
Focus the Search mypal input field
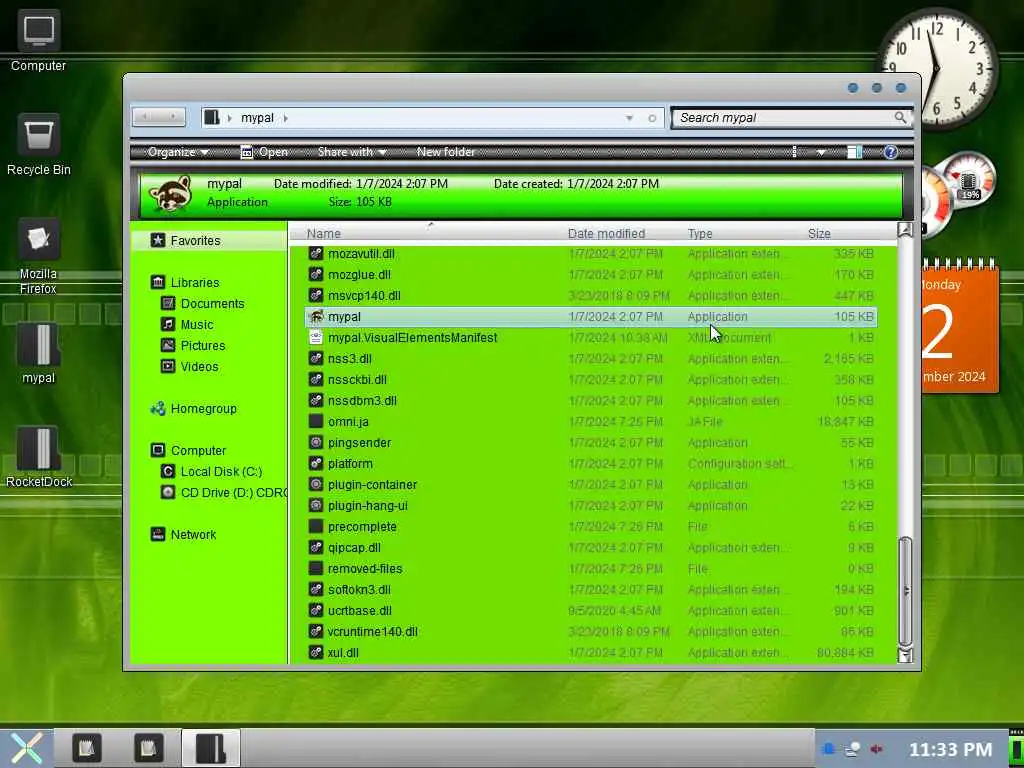click(784, 118)
